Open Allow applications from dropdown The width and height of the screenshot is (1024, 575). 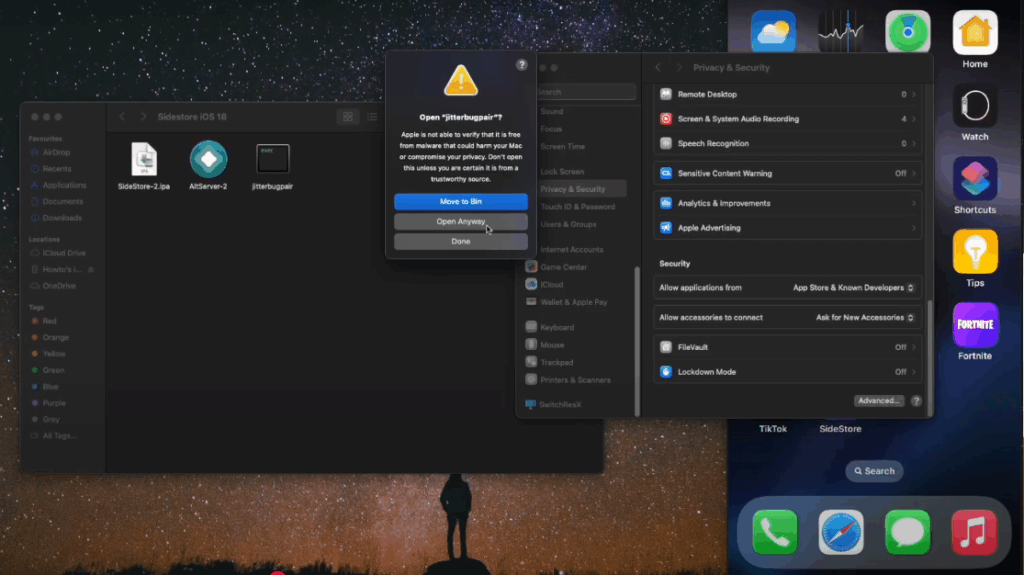click(x=853, y=288)
